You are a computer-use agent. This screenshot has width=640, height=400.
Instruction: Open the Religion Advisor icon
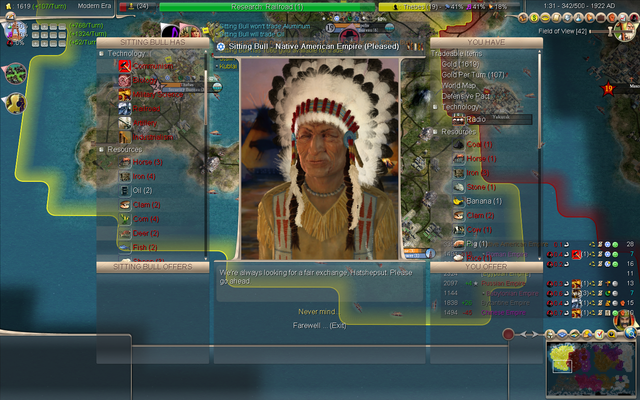[590, 18]
